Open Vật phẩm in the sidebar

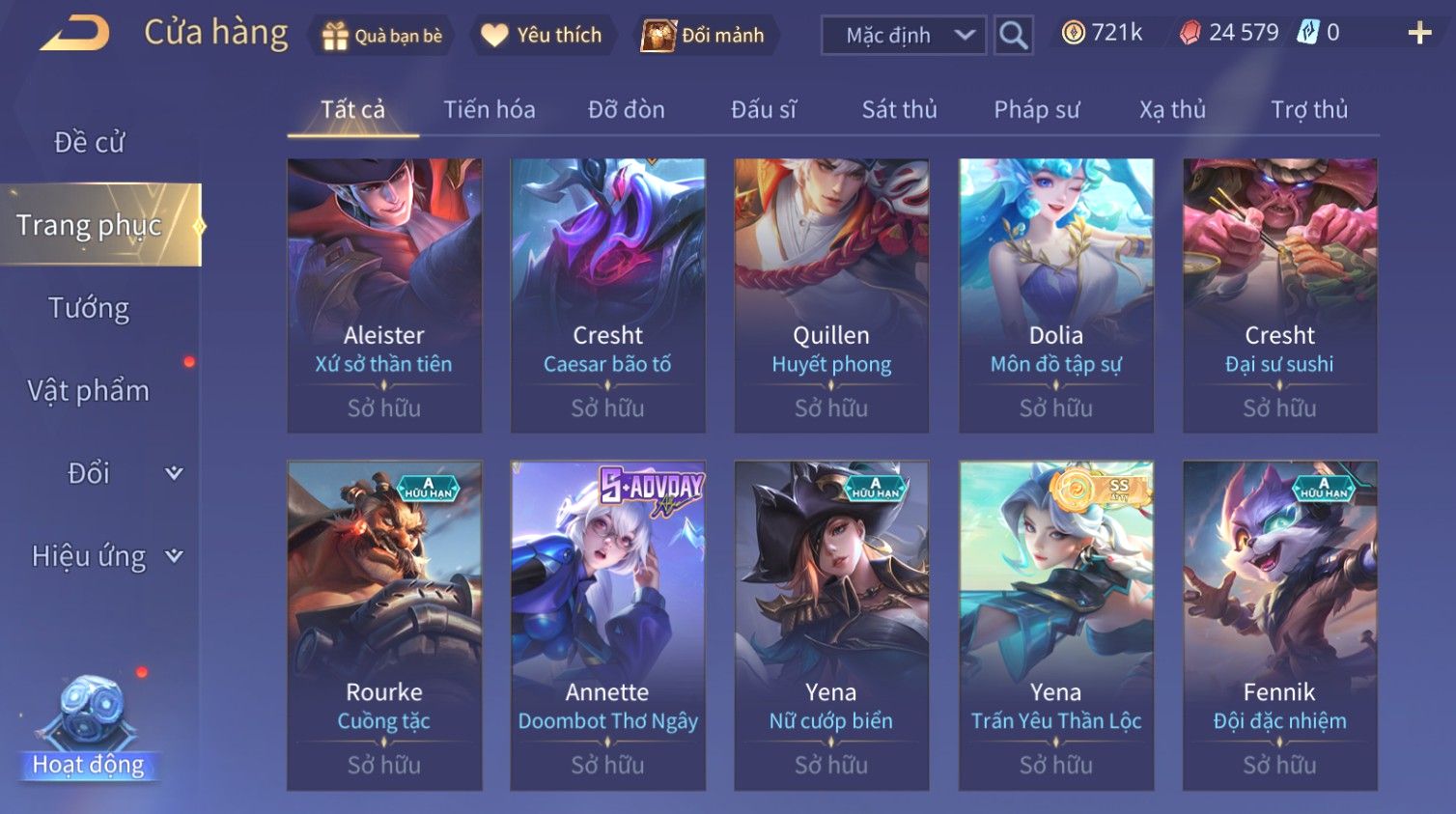tap(89, 390)
